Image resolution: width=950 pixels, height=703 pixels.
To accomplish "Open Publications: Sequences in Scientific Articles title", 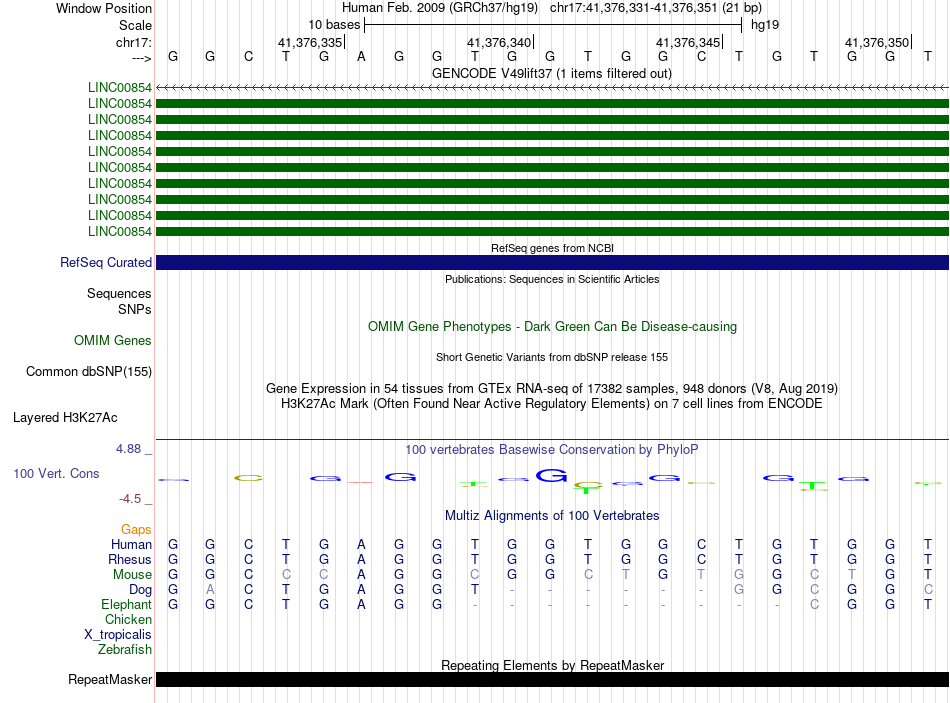I will click(552, 279).
